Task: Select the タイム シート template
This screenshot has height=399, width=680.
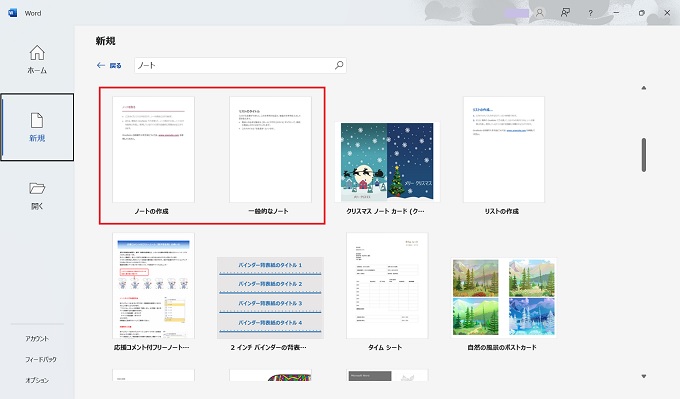Action: (x=387, y=285)
